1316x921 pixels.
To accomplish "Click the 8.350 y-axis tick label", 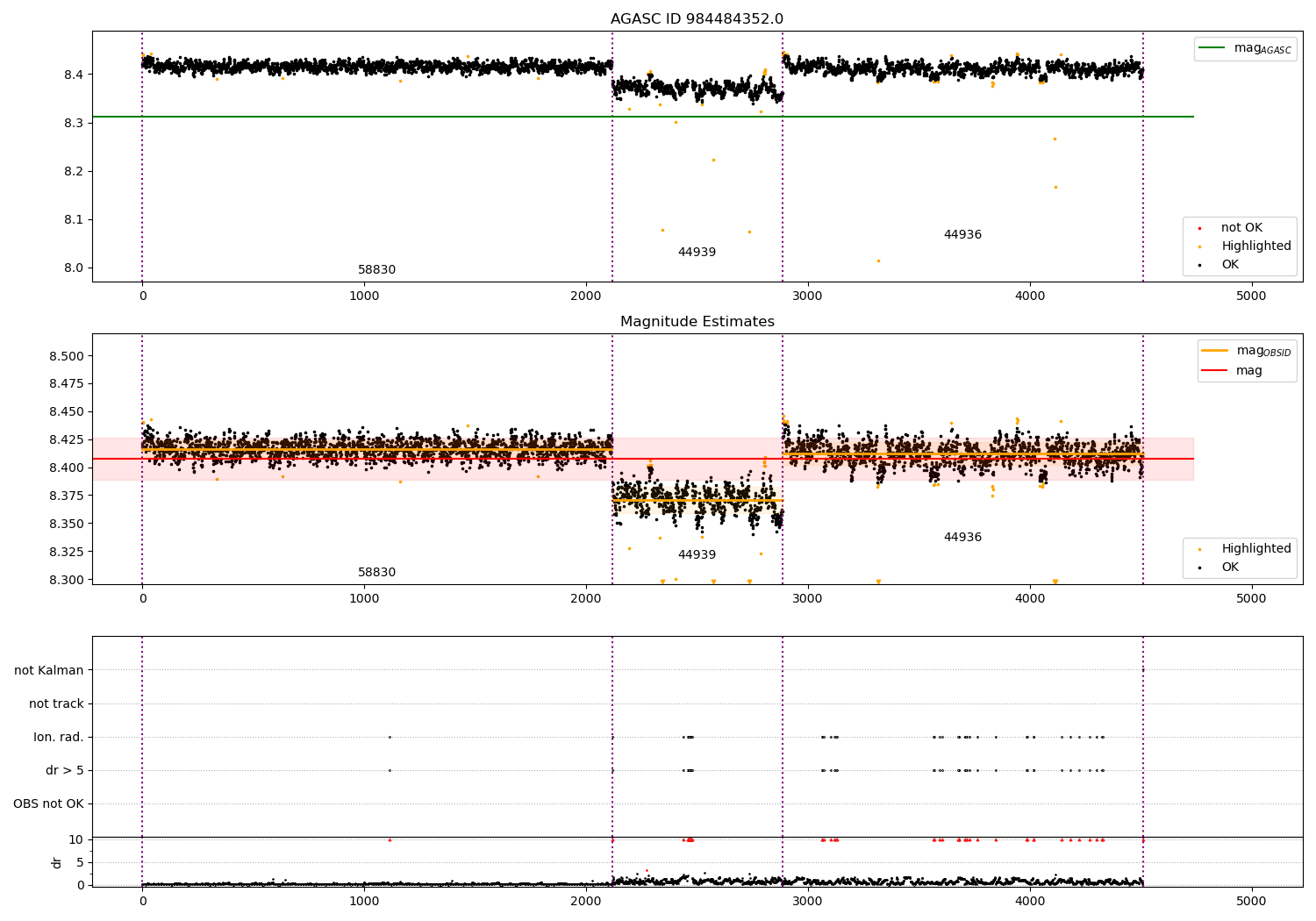I will [x=67, y=525].
